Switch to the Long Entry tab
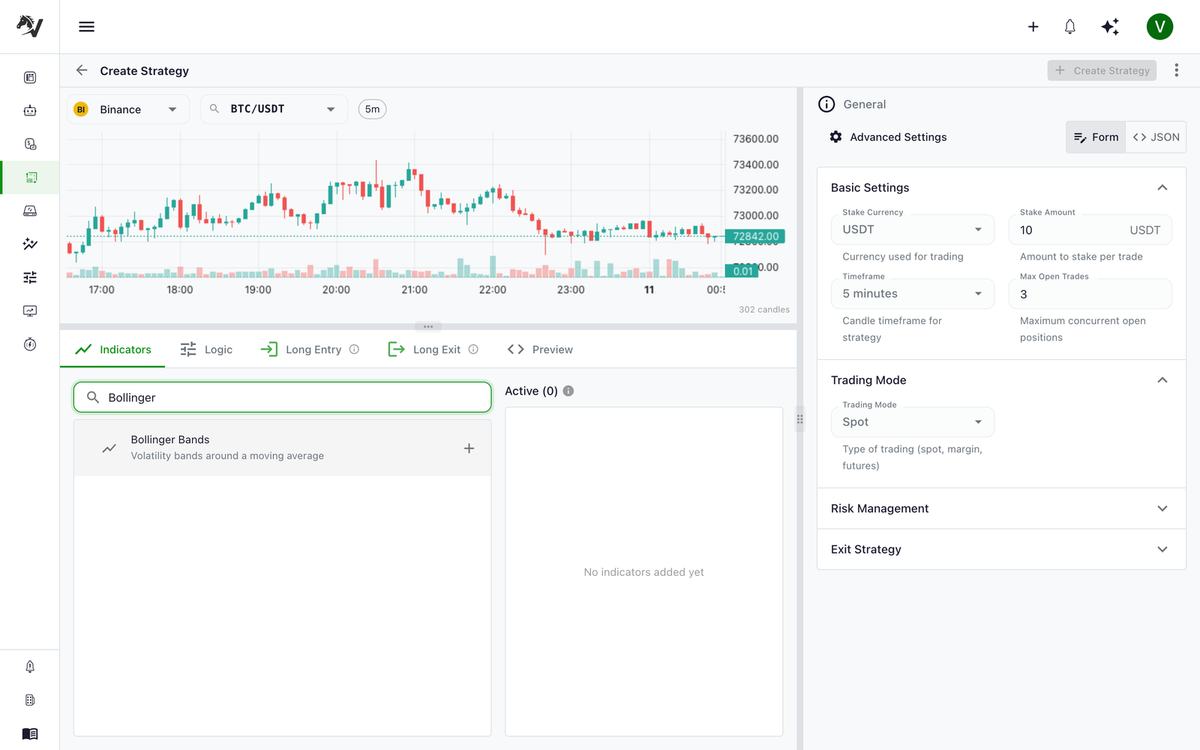 (309, 350)
